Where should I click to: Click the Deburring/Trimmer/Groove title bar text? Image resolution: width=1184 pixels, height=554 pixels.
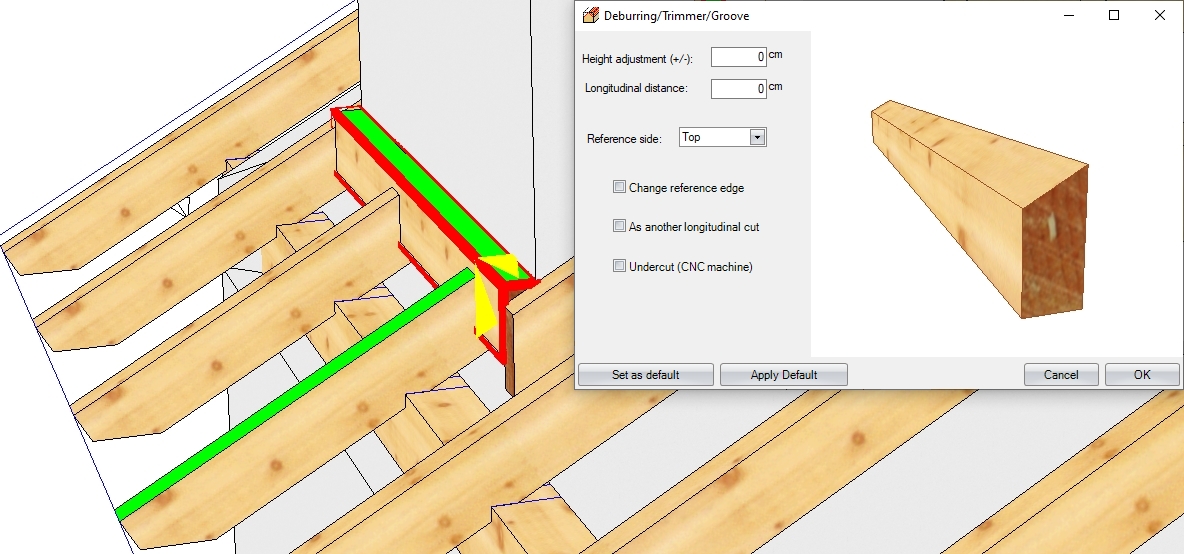[676, 16]
